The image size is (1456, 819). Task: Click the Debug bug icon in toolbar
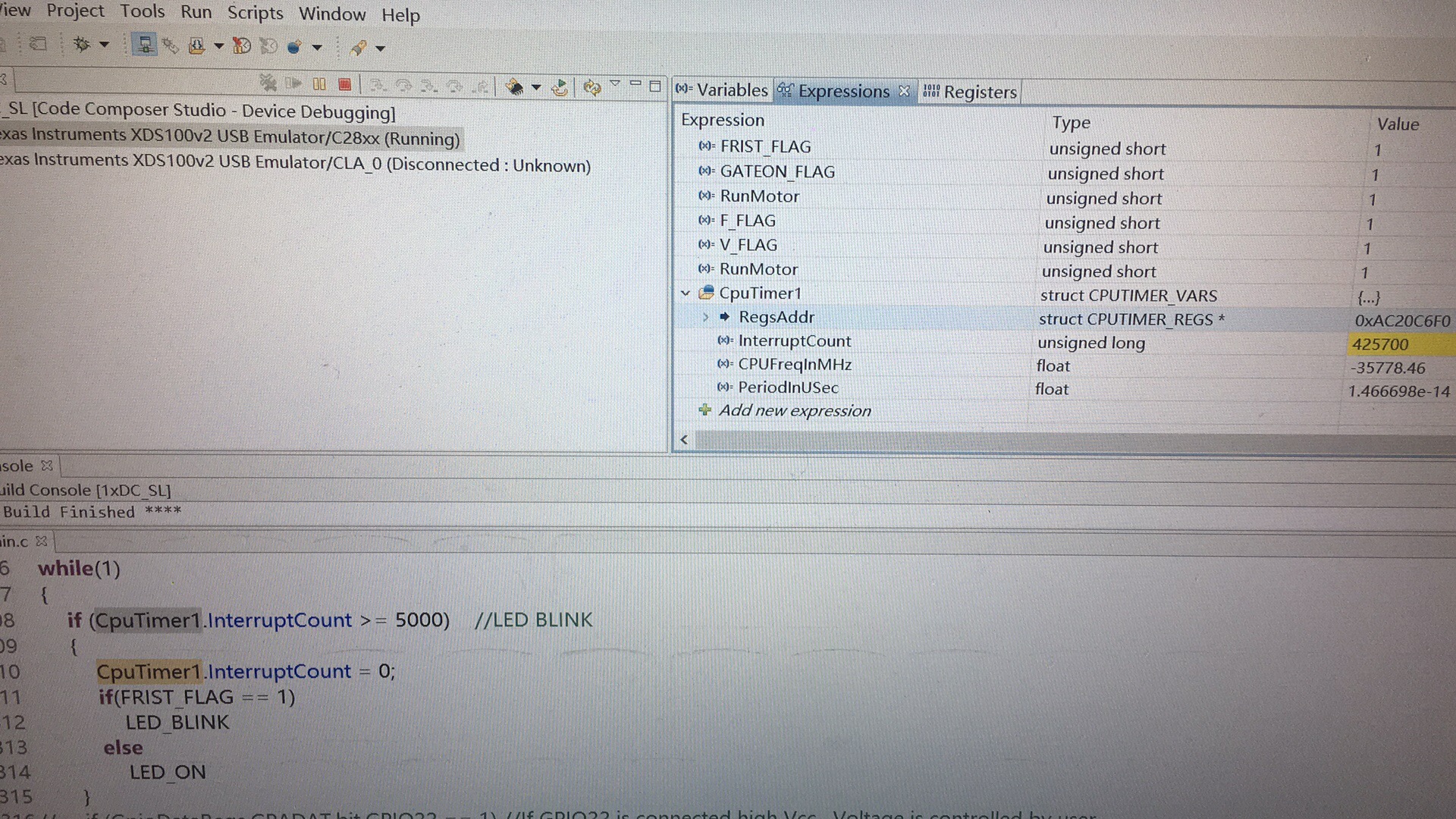(x=81, y=45)
